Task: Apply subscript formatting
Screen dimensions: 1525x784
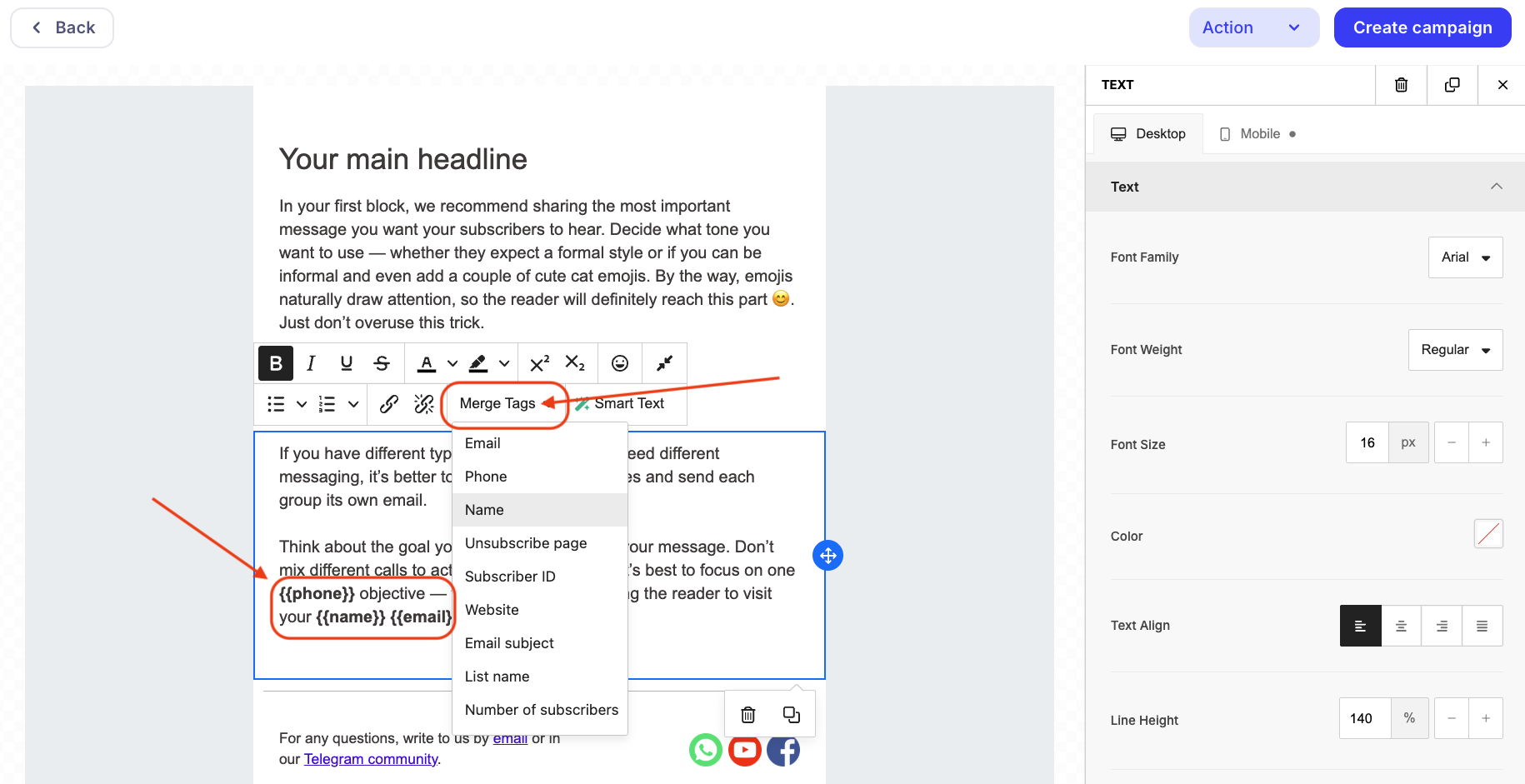Action: tap(575, 363)
